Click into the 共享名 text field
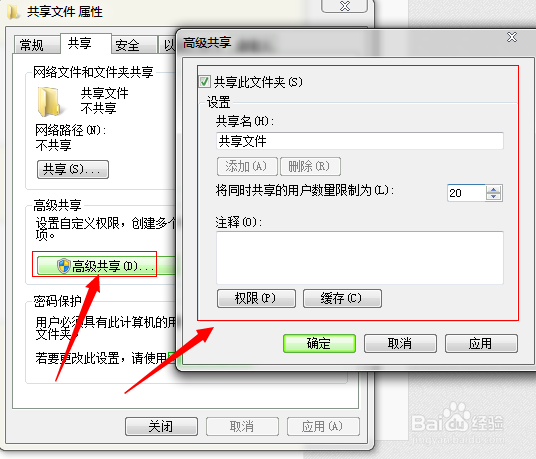 360,141
